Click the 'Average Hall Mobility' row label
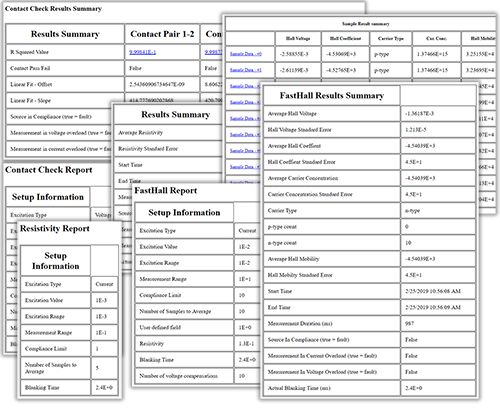The height and width of the screenshot is (408, 500). 293,259
